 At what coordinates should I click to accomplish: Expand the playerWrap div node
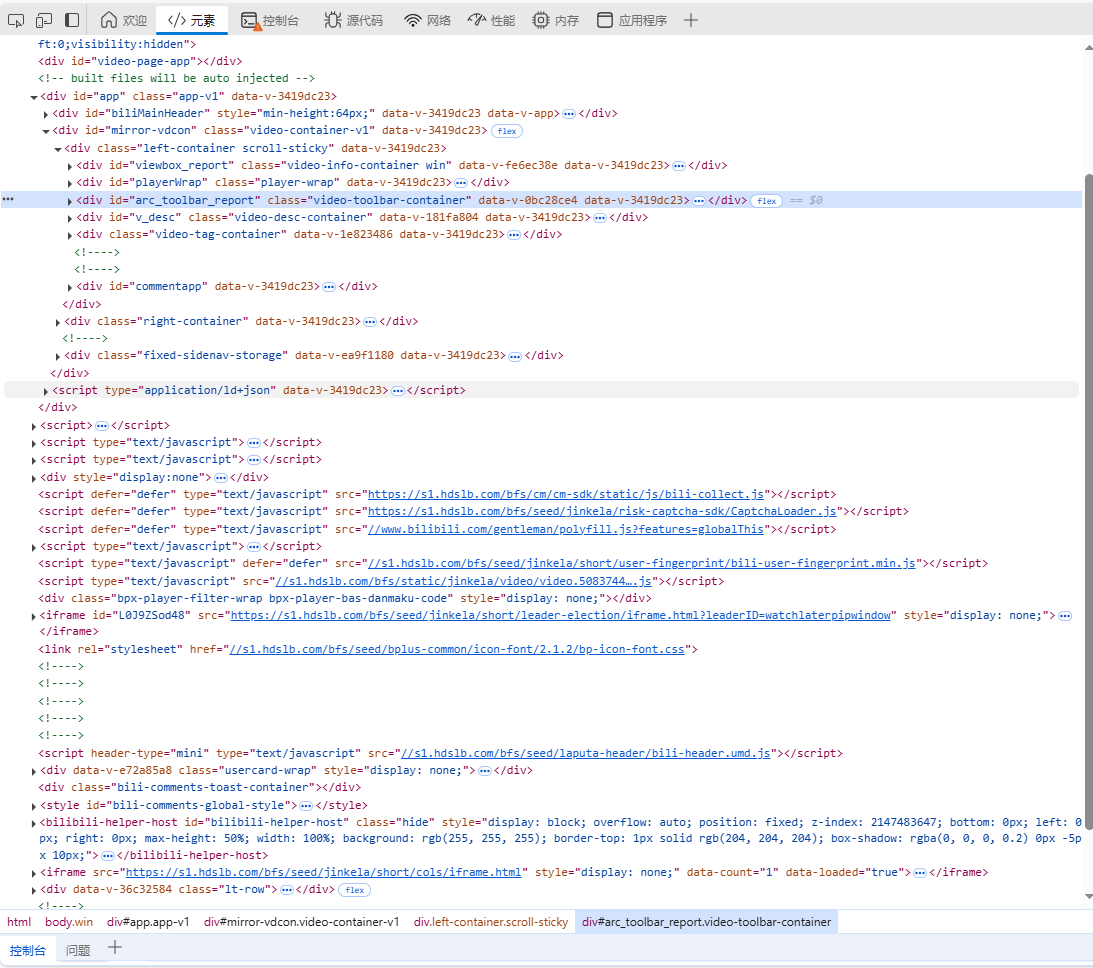70,183
